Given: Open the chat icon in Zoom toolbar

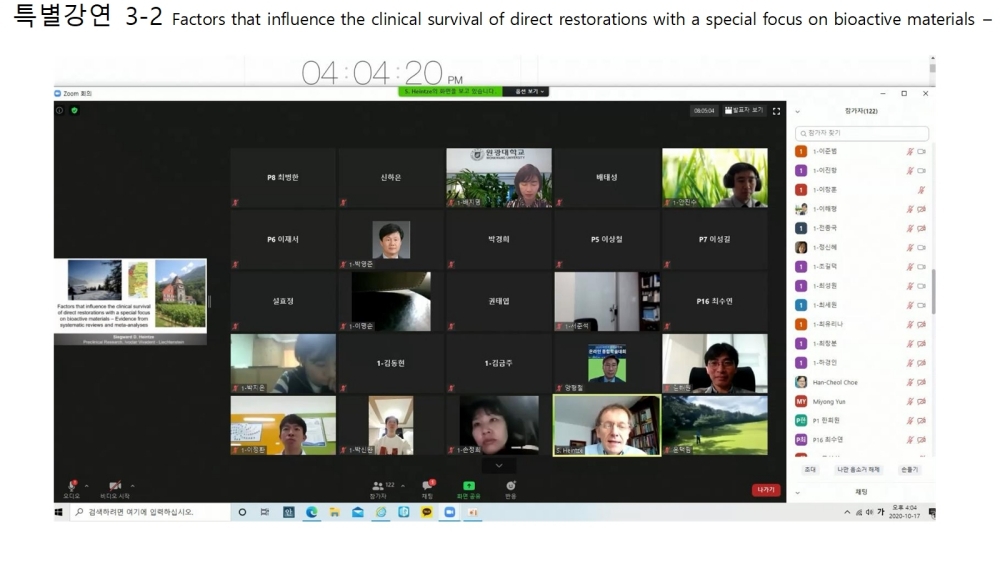Looking at the screenshot, I should click(x=427, y=486).
